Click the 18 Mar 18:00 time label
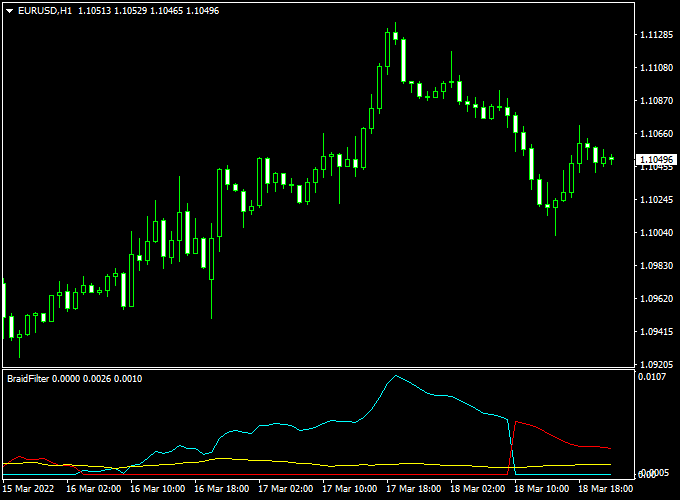This screenshot has width=680, height=500. tap(605, 489)
